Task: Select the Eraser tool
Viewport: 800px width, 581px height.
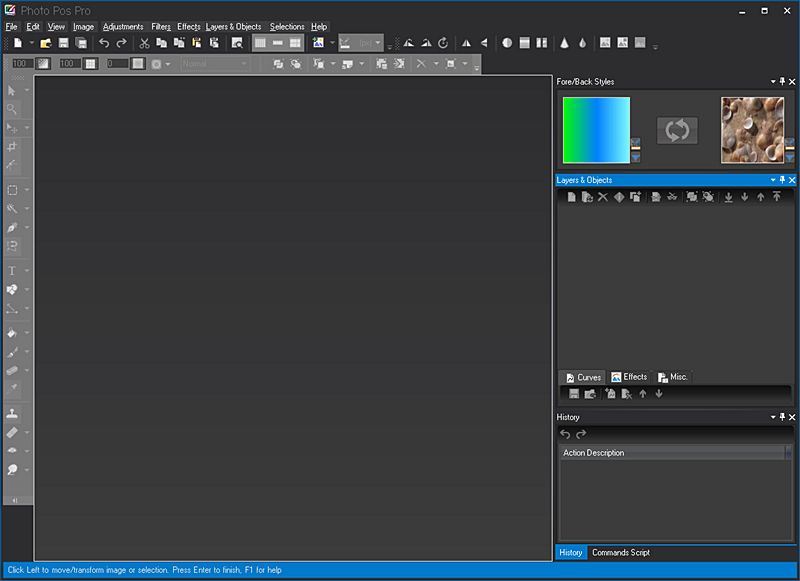Action: click(x=12, y=432)
